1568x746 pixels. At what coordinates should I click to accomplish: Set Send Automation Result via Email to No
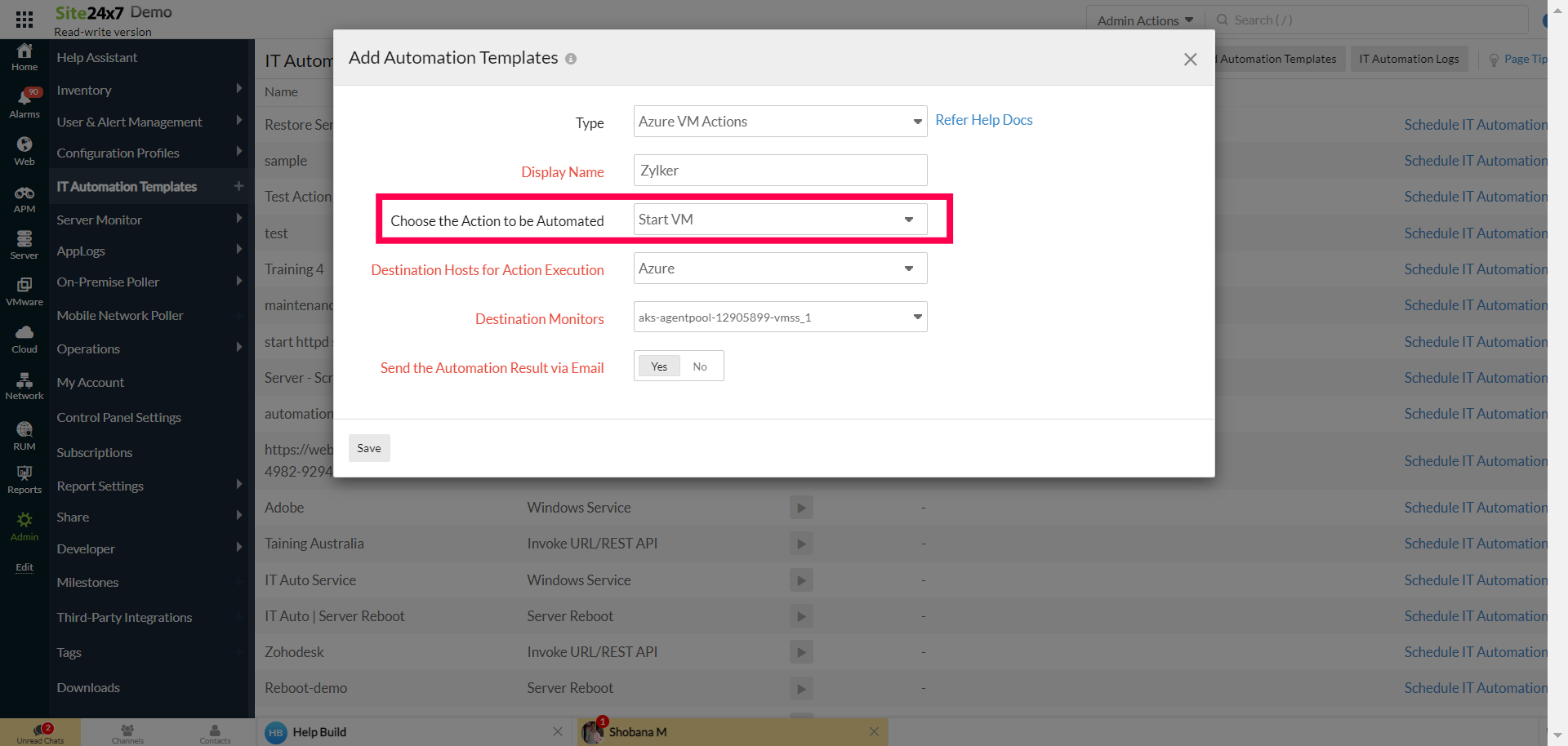(x=699, y=366)
